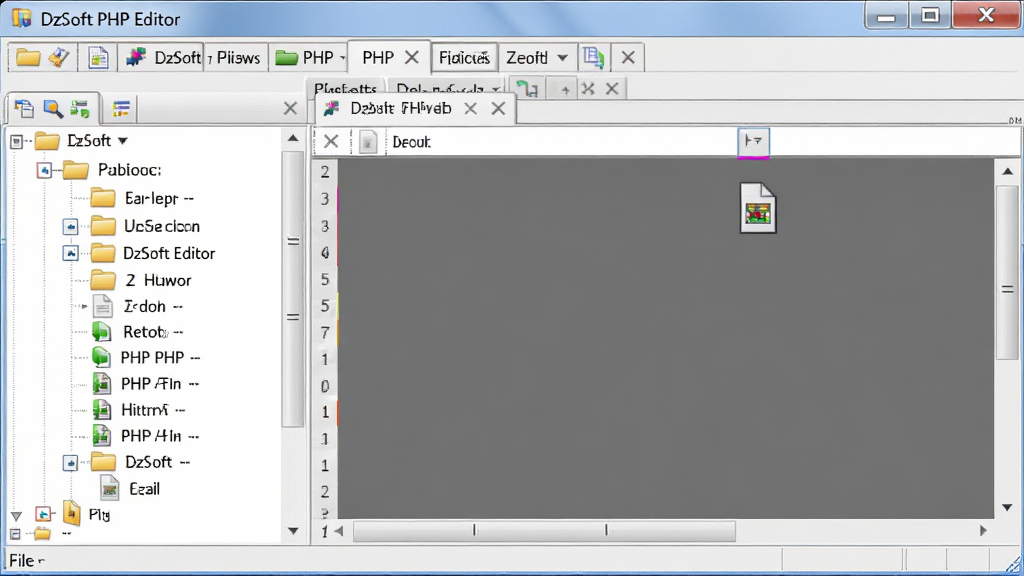This screenshot has width=1024, height=576.
Task: Click the yellow open-folder toolbar icon
Action: click(28, 57)
